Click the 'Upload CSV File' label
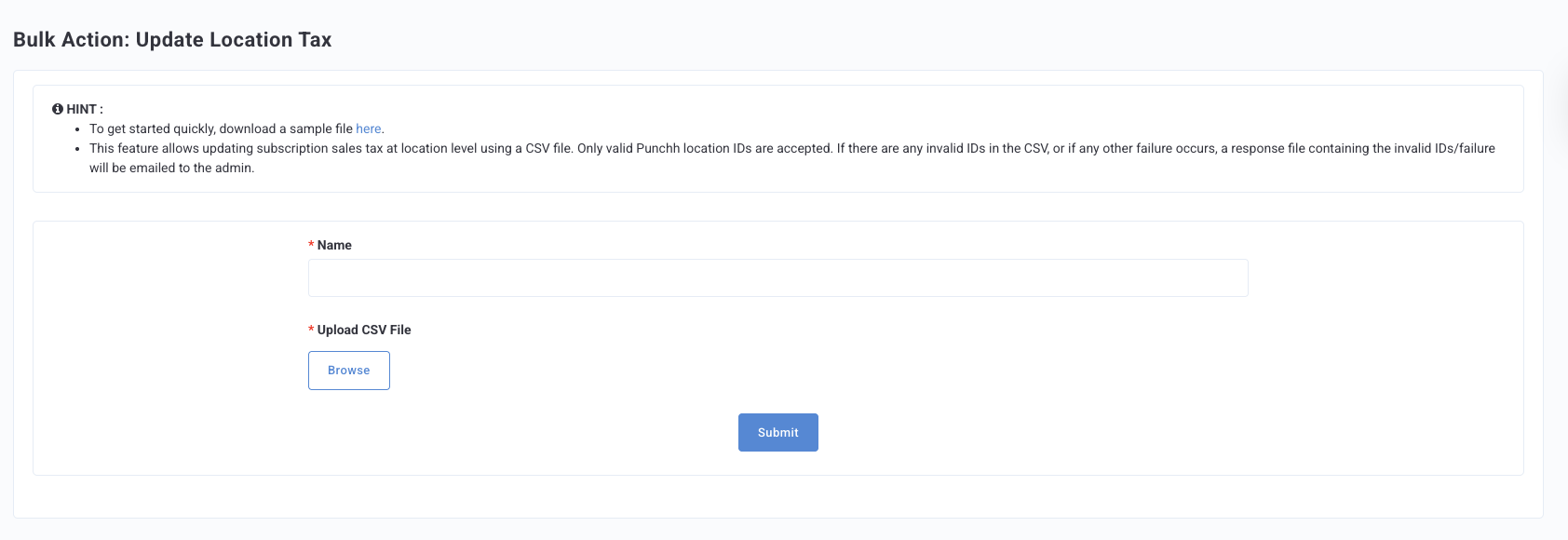The width and height of the screenshot is (1568, 540). (x=364, y=330)
